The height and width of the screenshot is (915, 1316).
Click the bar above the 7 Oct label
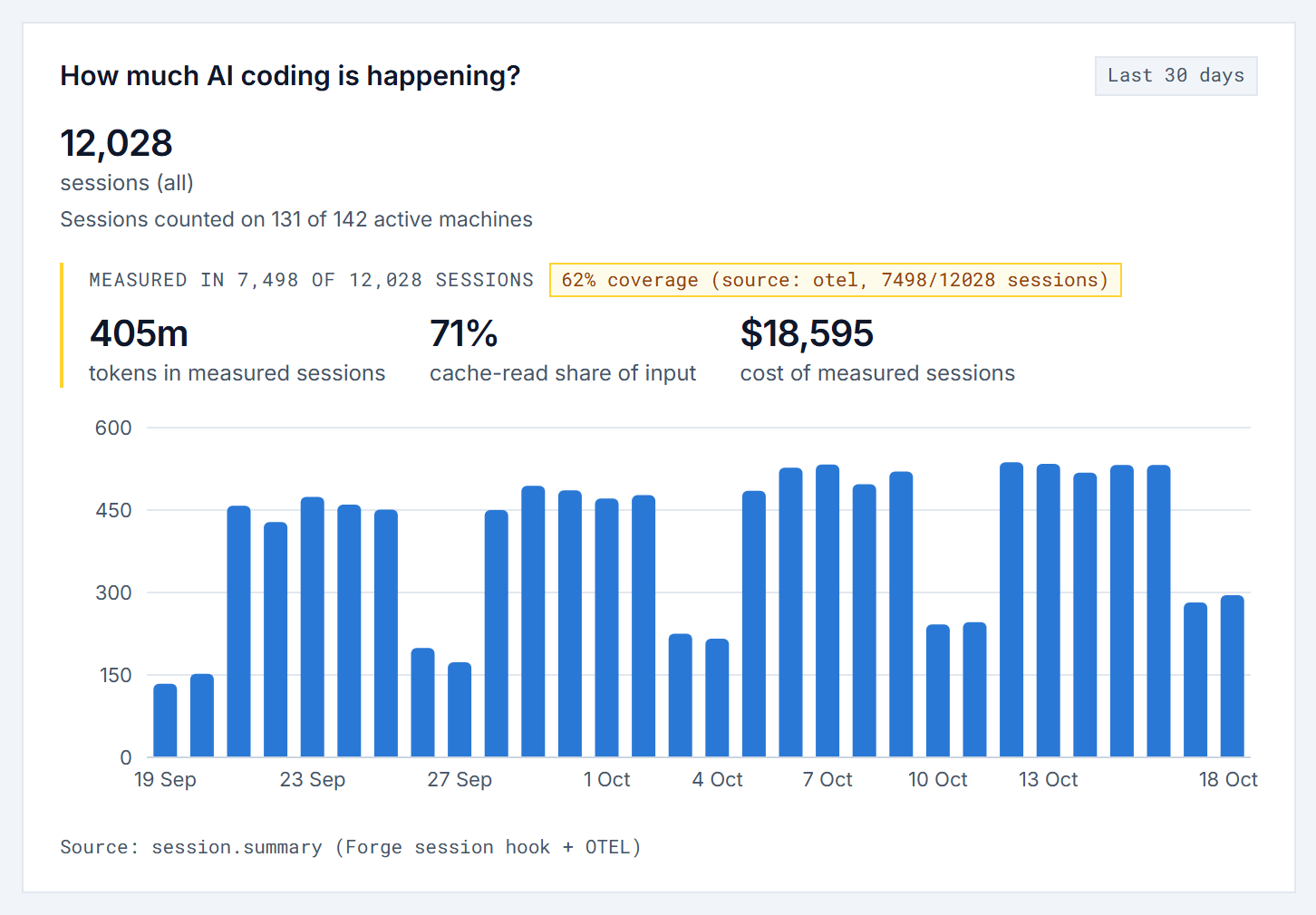827,611
